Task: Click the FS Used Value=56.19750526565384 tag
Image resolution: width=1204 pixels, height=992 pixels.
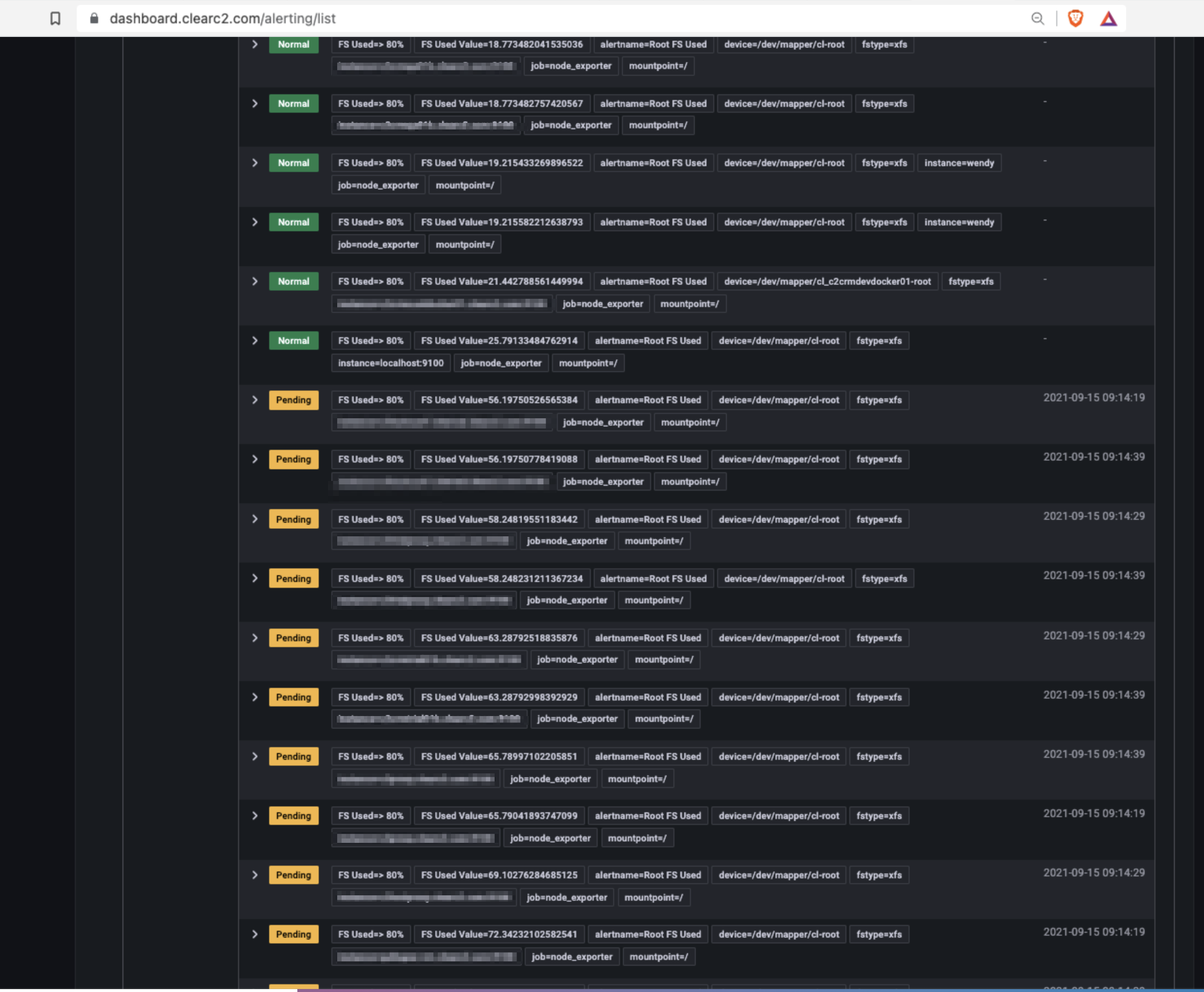Action: (499, 400)
